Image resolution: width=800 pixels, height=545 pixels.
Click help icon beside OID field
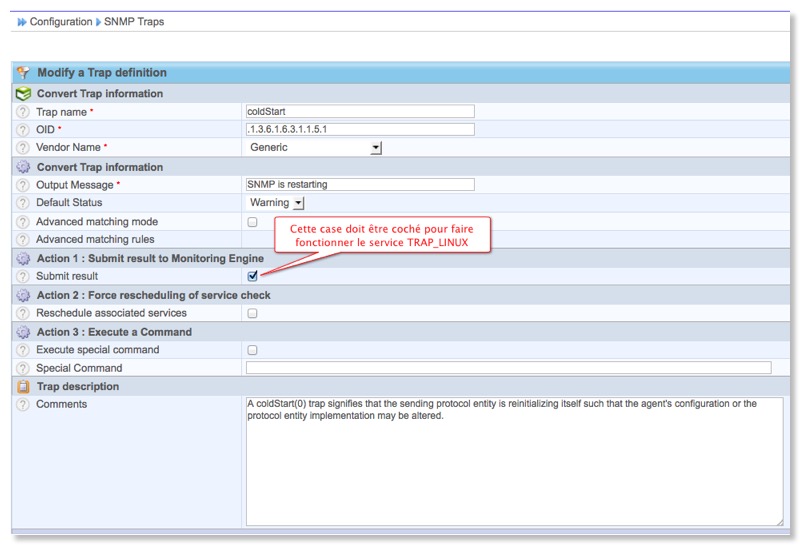click(x=23, y=130)
